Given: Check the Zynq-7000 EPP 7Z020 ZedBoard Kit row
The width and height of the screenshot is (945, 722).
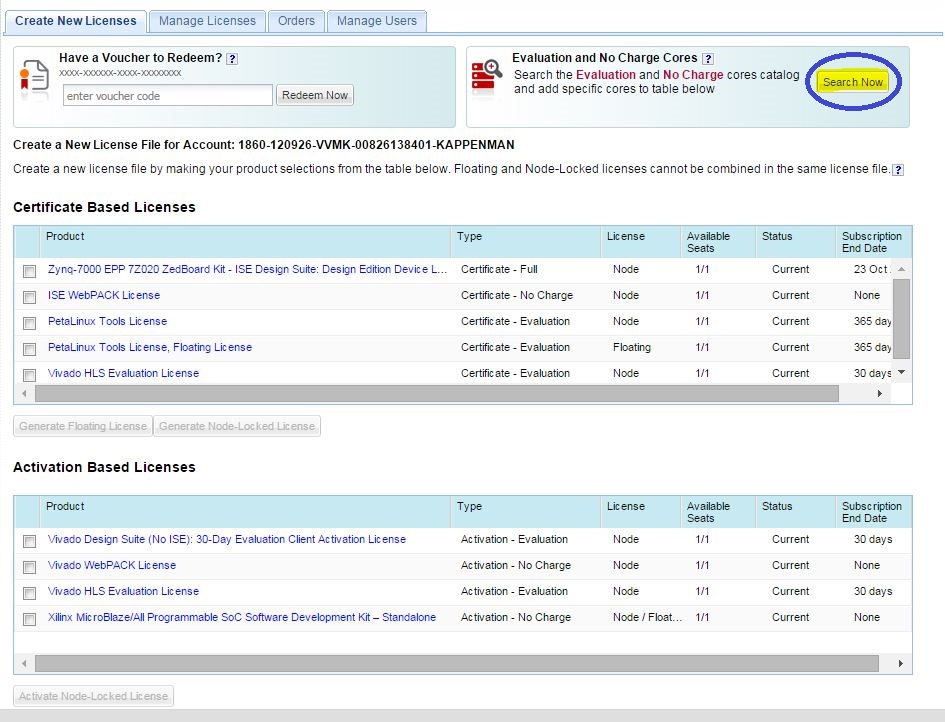Looking at the screenshot, I should pyautogui.click(x=29, y=272).
